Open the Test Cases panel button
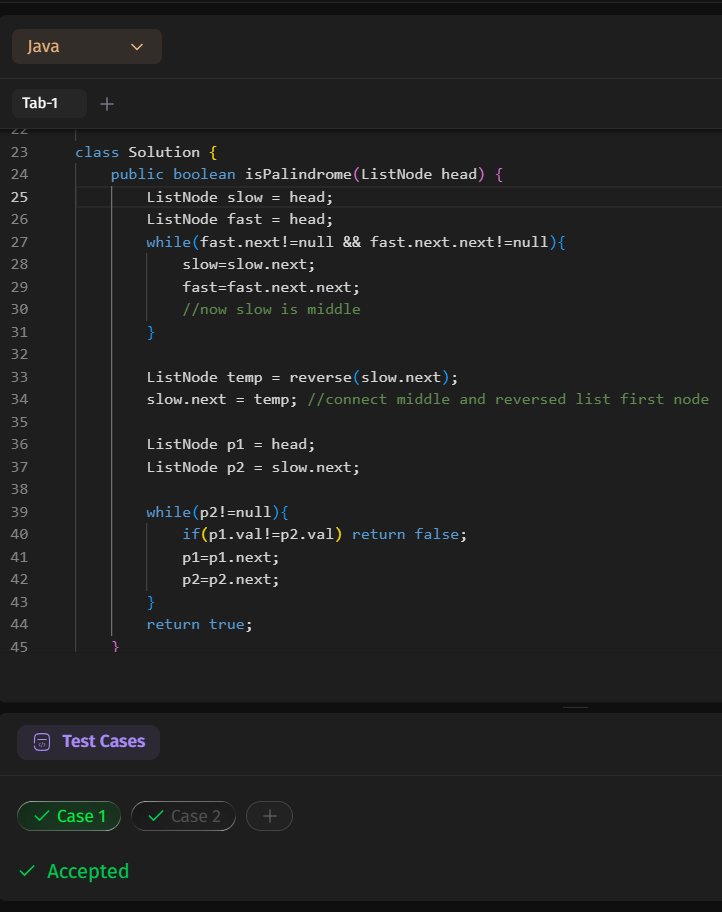Viewport: 722px width, 912px height. (x=88, y=742)
